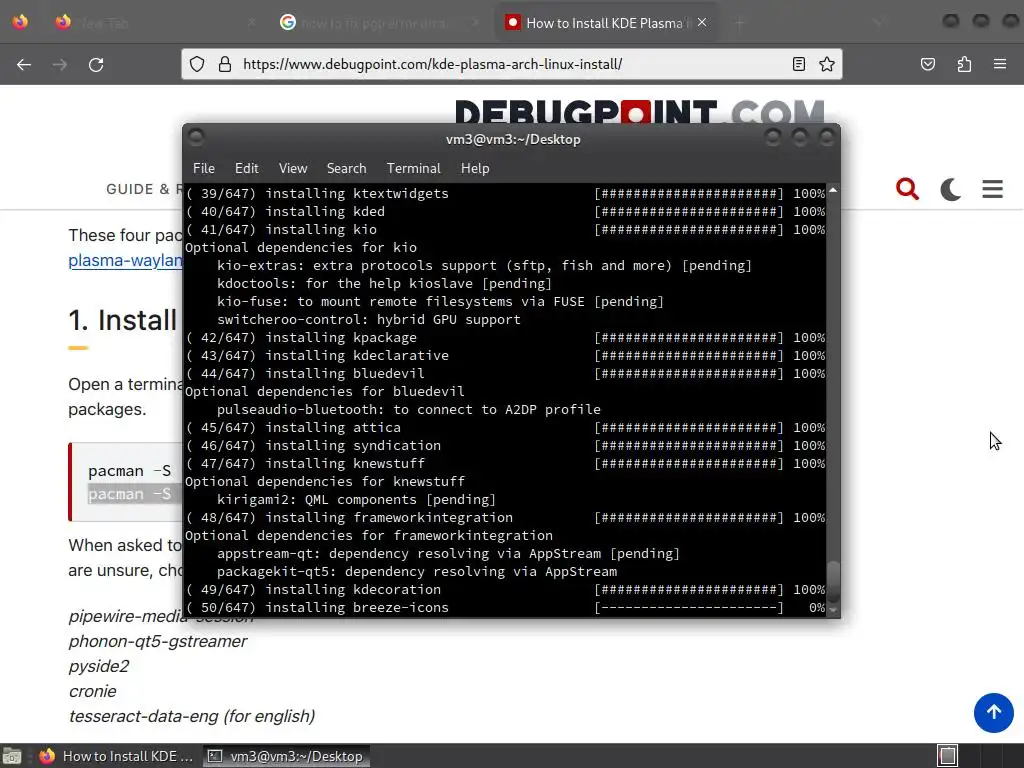Click the terminal scrollbar thumb
1024x768 pixels.
(833, 581)
